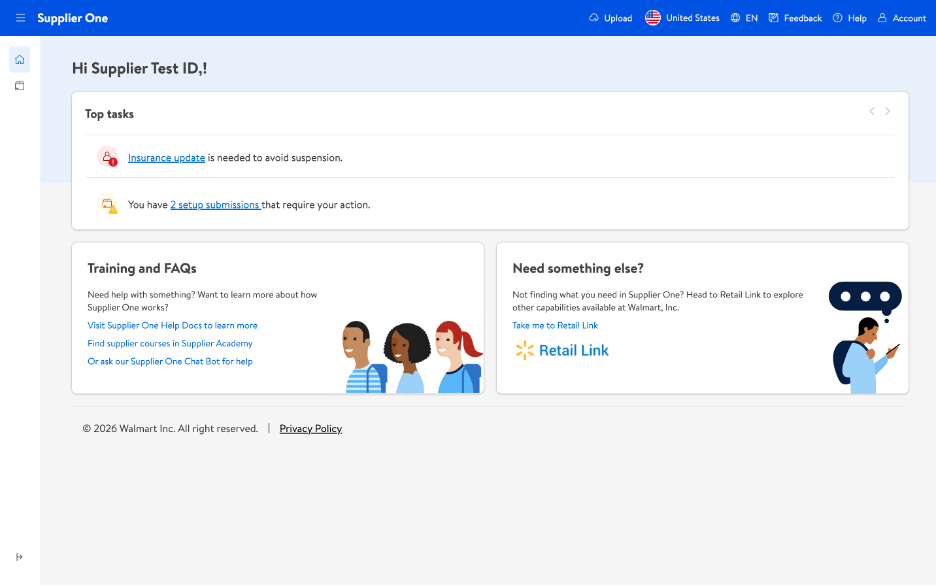Click the Top tasks heading
The width and height of the screenshot is (936, 586).
click(x=109, y=114)
